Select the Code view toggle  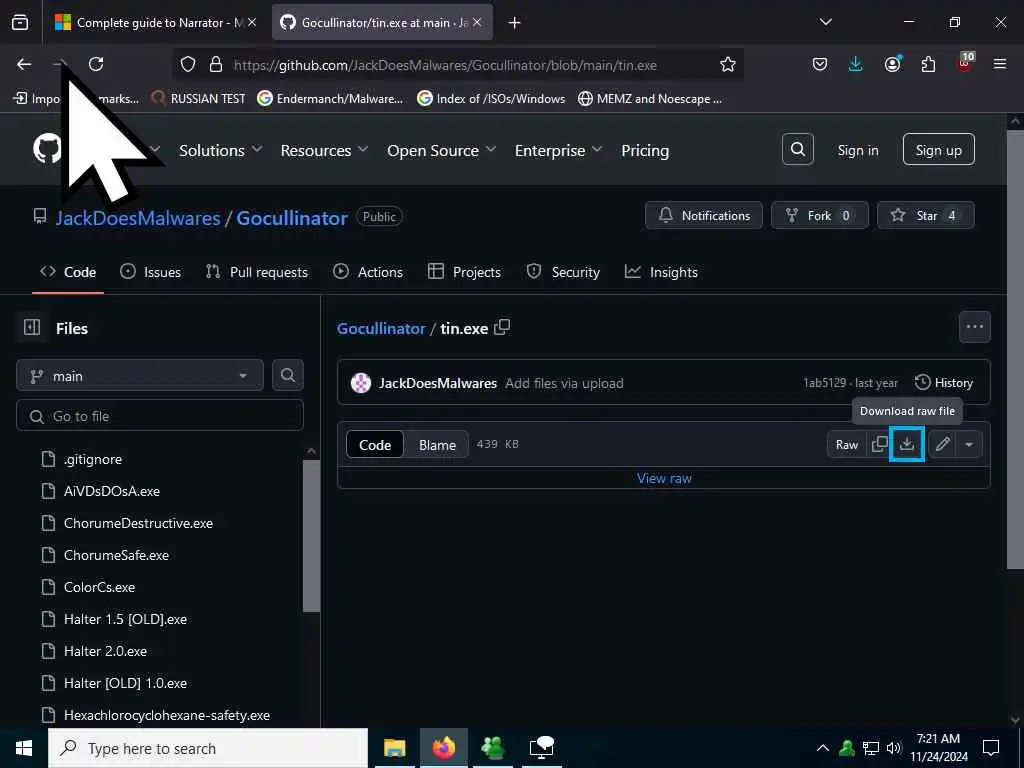tap(375, 445)
